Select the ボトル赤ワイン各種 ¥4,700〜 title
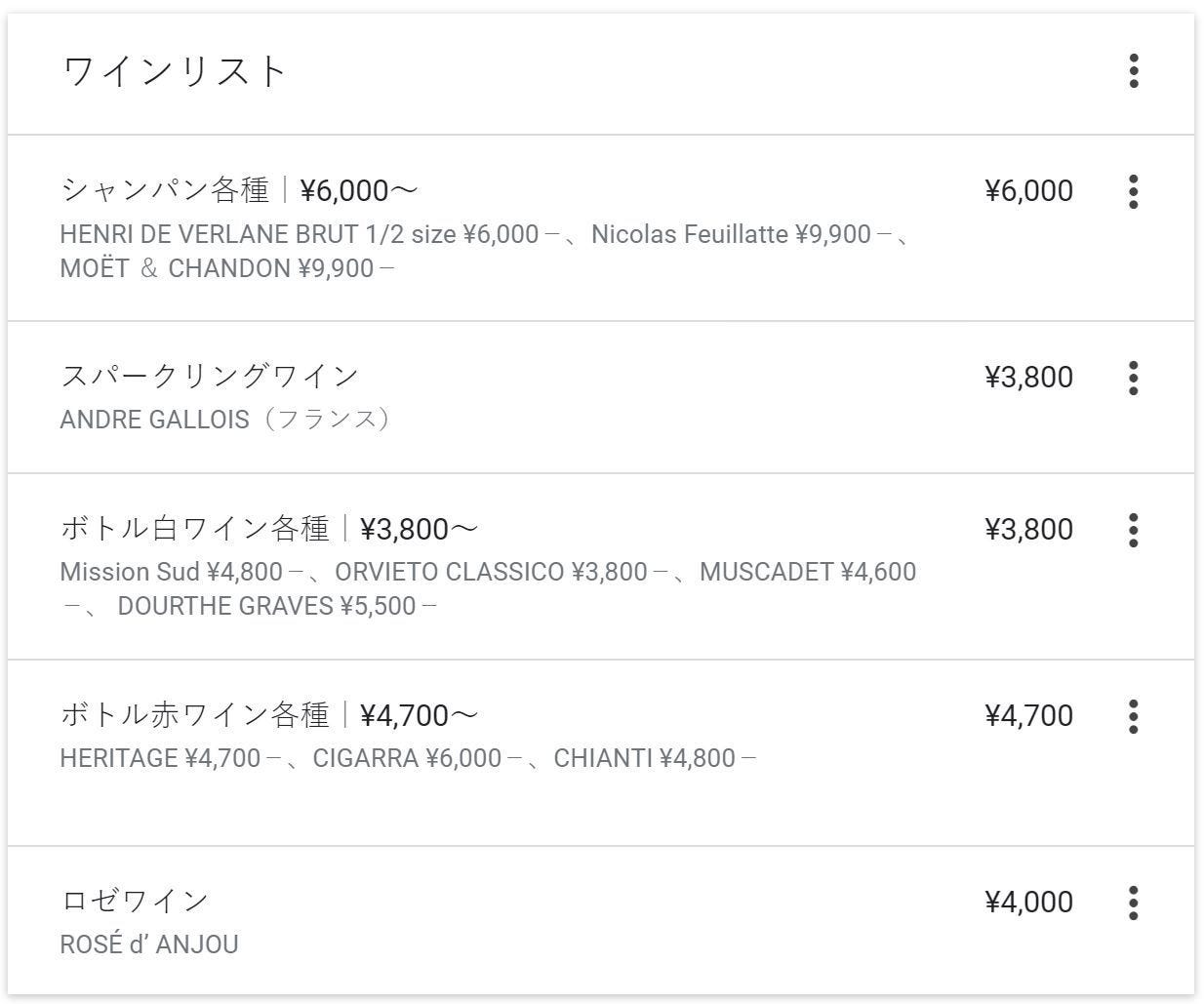Image resolution: width=1204 pixels, height=1004 pixels. pos(268,715)
